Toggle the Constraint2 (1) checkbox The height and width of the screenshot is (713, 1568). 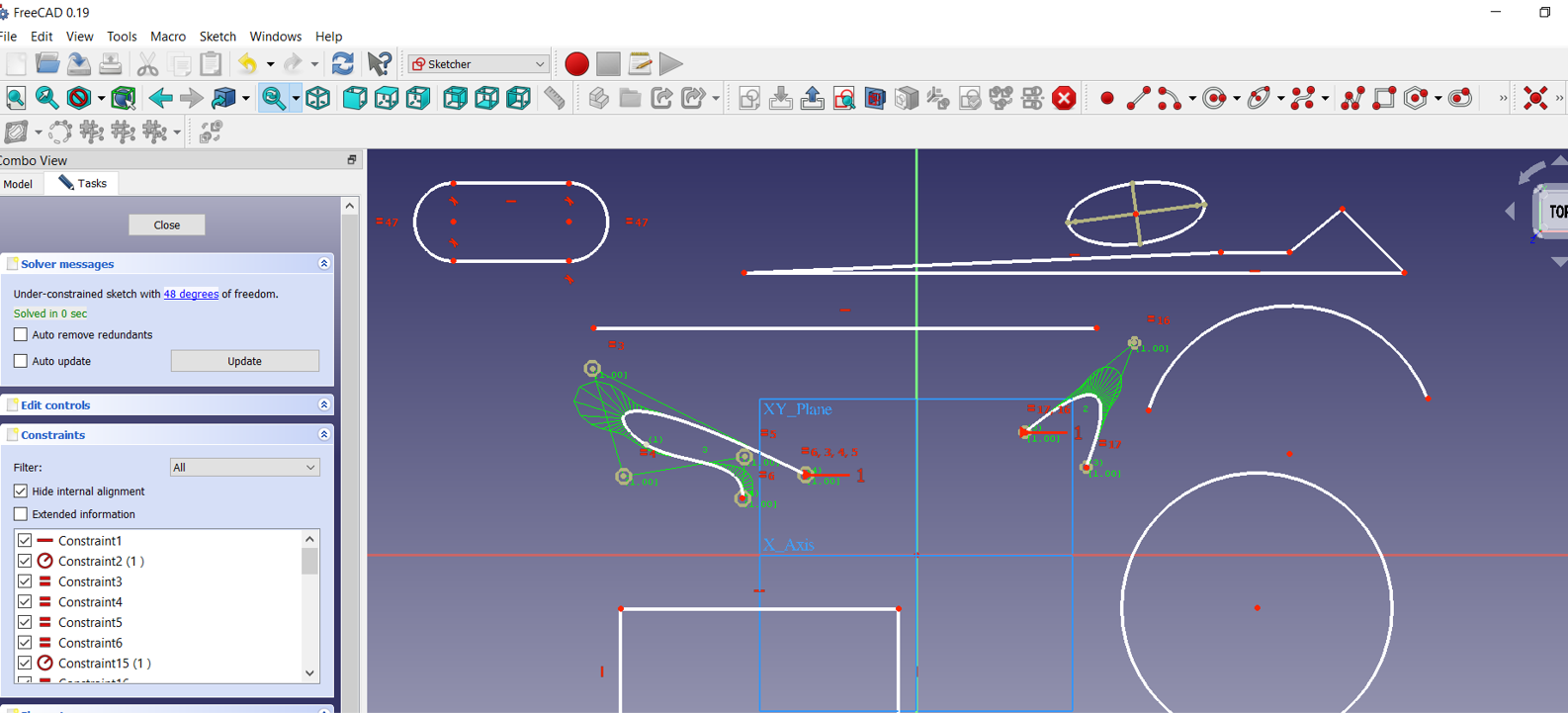pyautogui.click(x=25, y=561)
